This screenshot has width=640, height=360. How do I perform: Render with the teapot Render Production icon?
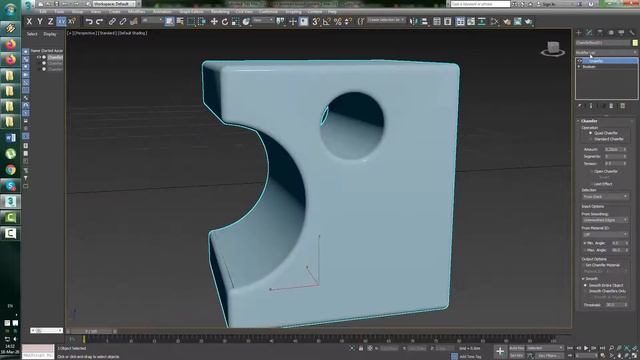(529, 22)
